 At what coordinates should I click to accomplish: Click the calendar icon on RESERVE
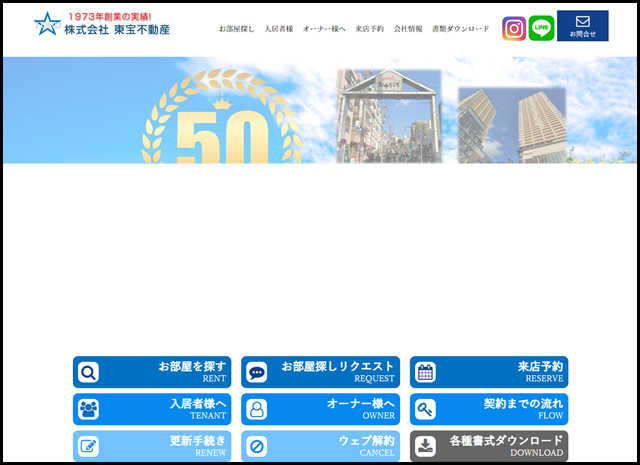425,372
